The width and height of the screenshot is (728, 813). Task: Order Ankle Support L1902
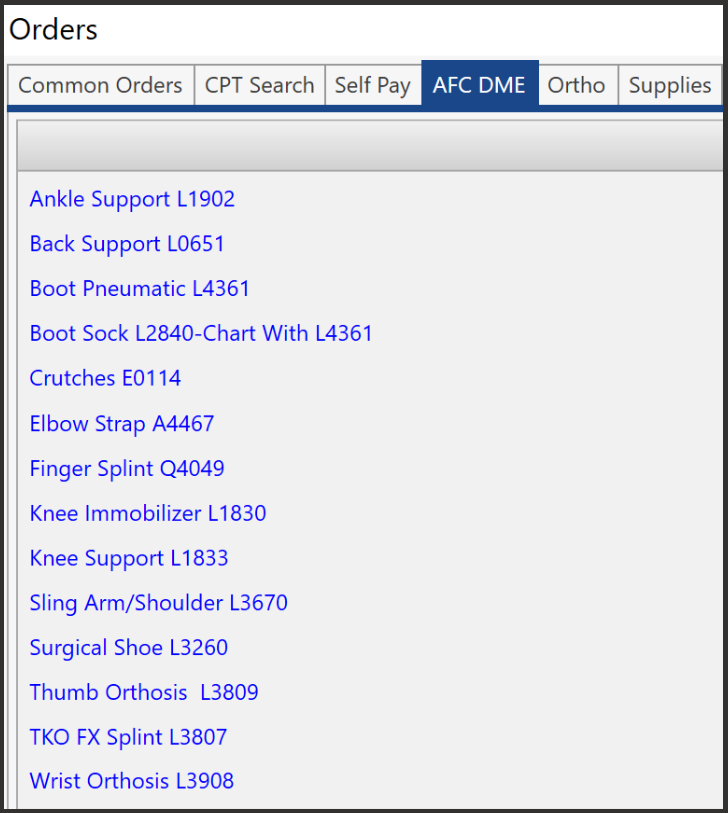132,199
